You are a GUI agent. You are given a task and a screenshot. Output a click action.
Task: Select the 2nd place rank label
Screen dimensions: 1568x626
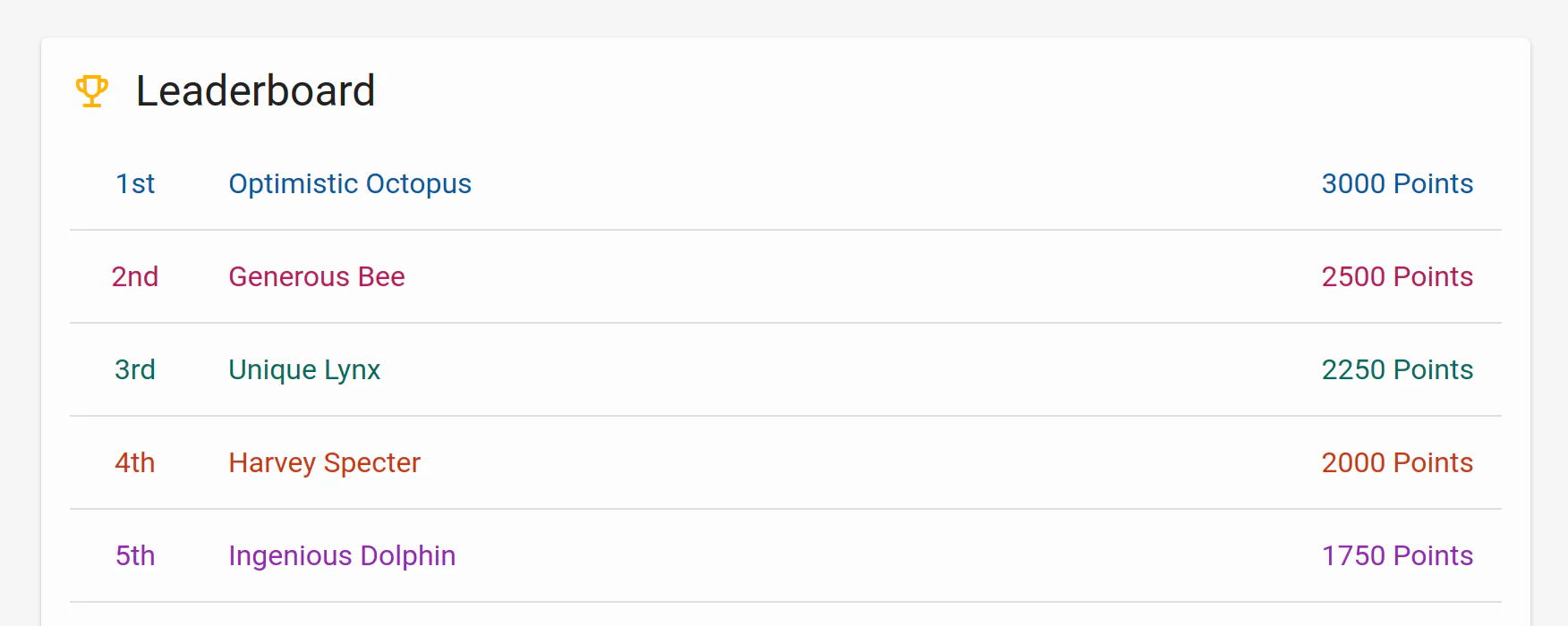[135, 276]
